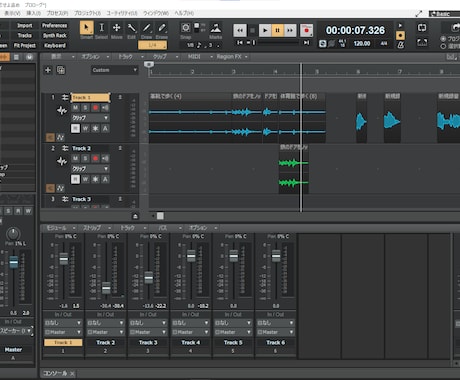Open Track 1 clip edit filter dropdown

(x=90, y=118)
